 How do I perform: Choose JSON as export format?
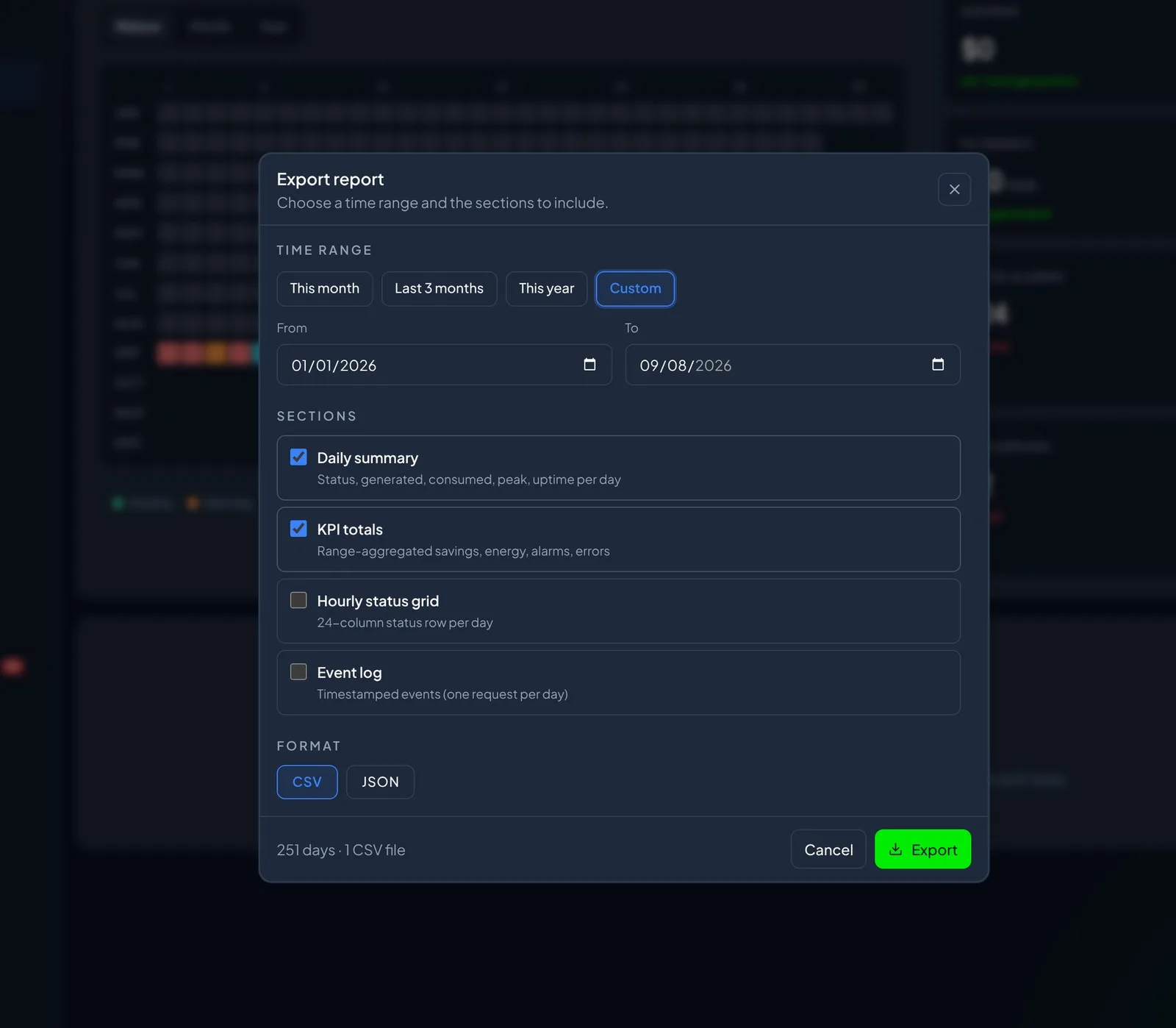380,782
